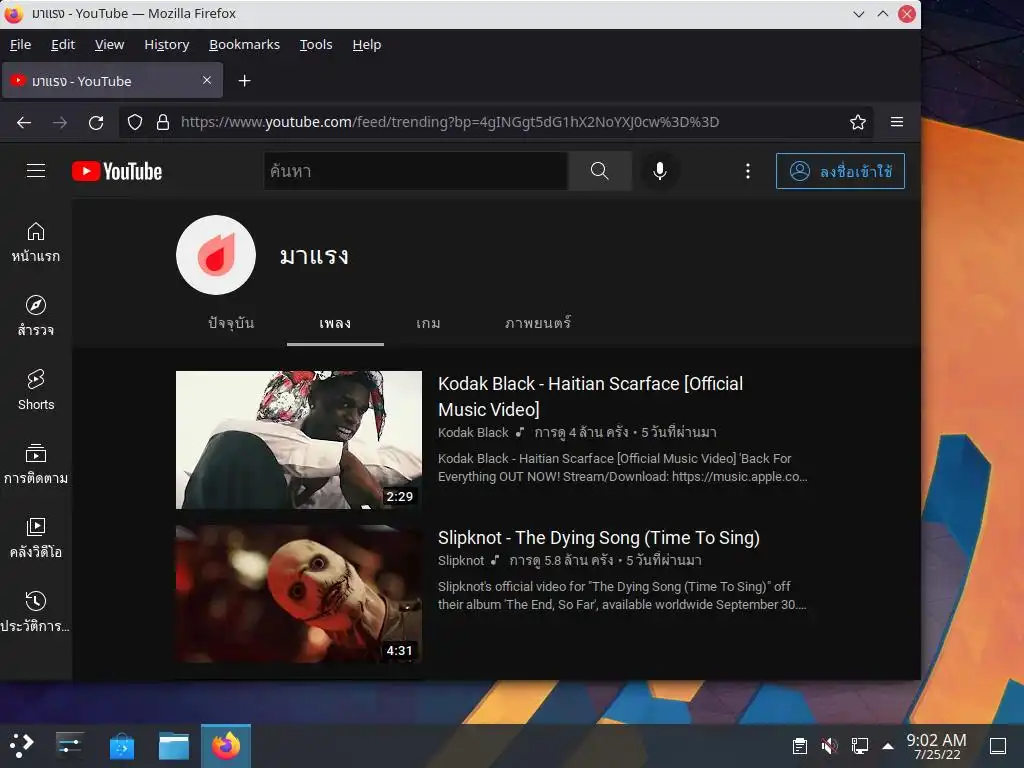Image resolution: width=1024 pixels, height=768 pixels.
Task: Open Slipknot - The Dying Song title link
Action: click(599, 537)
